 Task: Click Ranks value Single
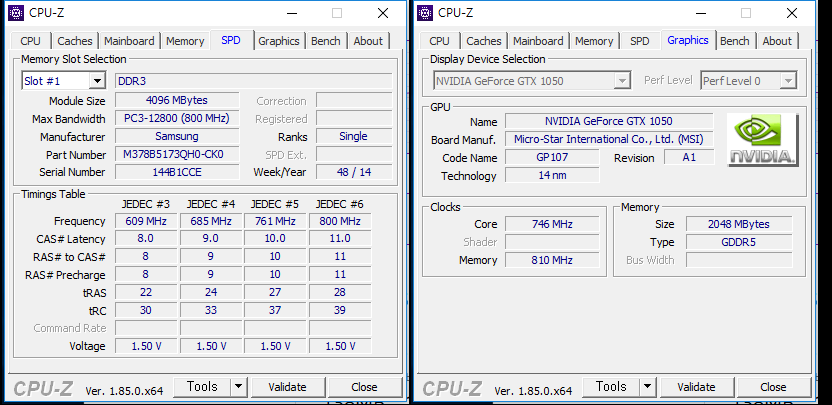tap(354, 136)
